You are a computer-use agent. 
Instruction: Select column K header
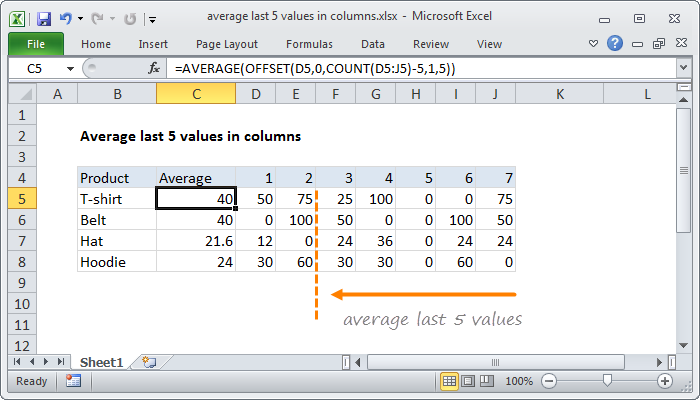559,94
